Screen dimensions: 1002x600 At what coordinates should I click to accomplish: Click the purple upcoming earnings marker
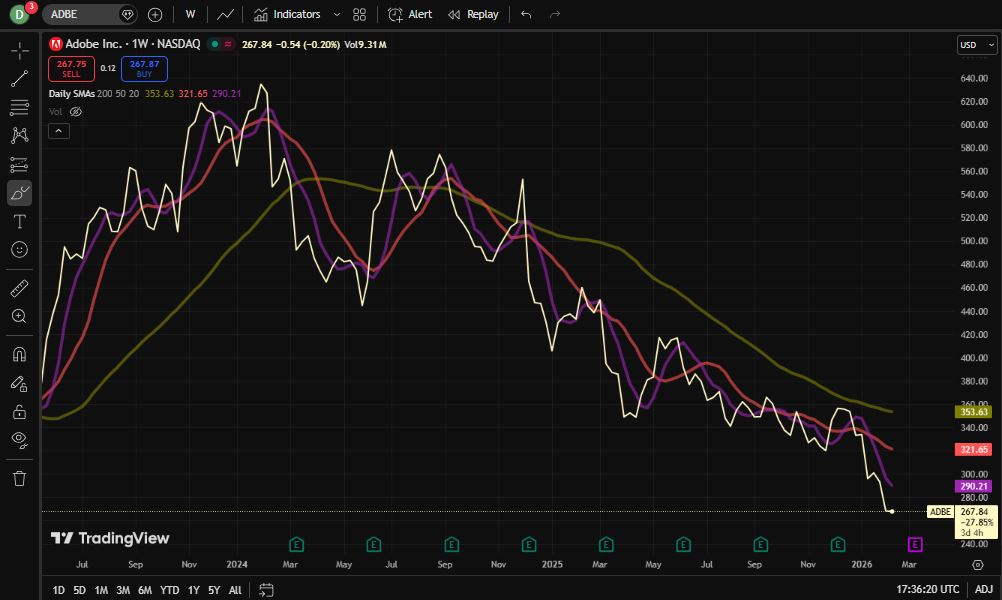[x=915, y=544]
